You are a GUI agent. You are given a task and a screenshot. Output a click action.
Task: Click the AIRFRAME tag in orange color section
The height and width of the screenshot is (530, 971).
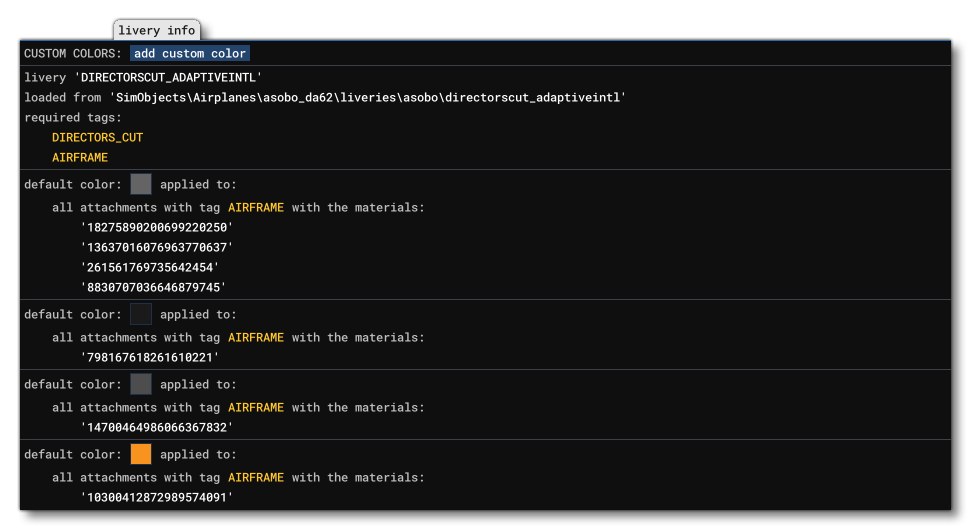(256, 477)
